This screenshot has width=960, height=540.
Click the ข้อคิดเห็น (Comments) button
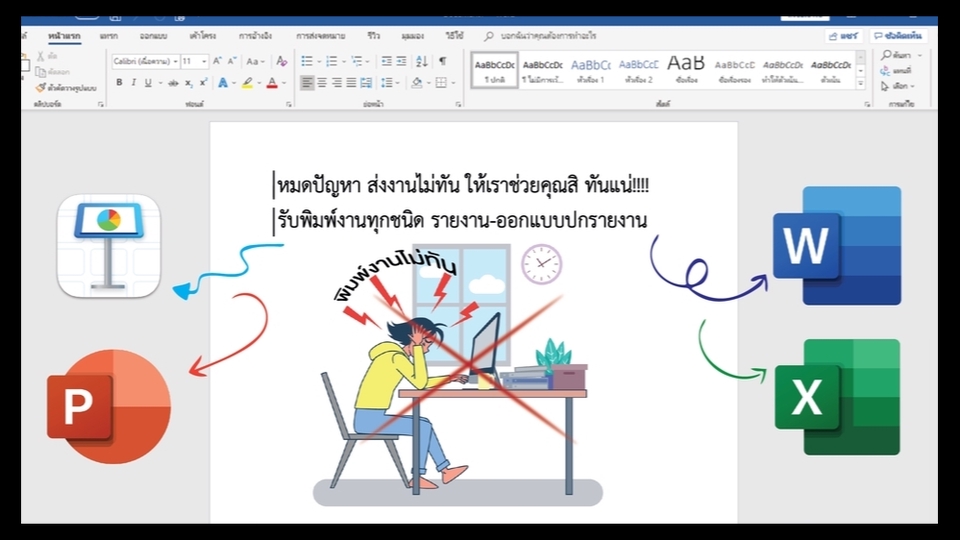coord(898,36)
